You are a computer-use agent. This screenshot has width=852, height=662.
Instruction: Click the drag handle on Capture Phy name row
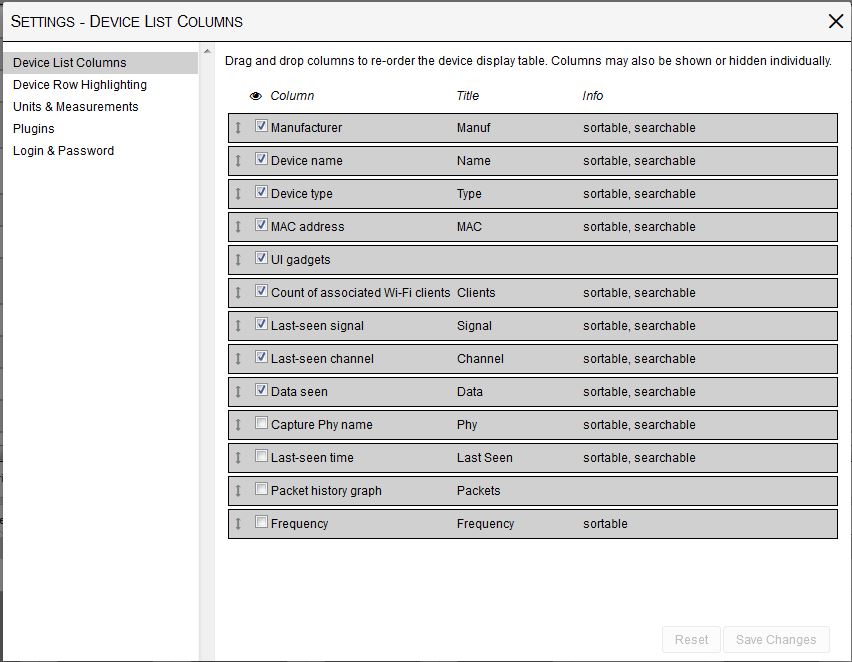238,425
